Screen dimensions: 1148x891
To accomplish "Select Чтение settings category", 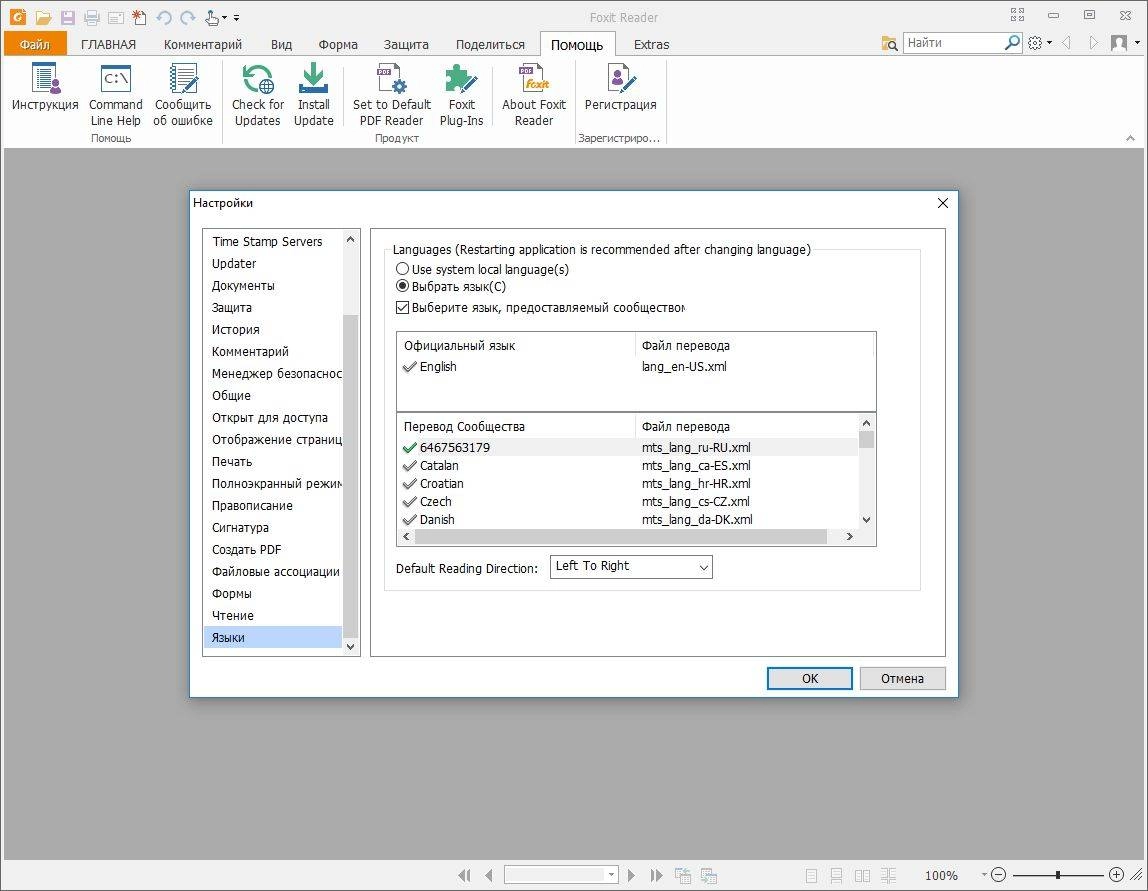I will coord(272,615).
